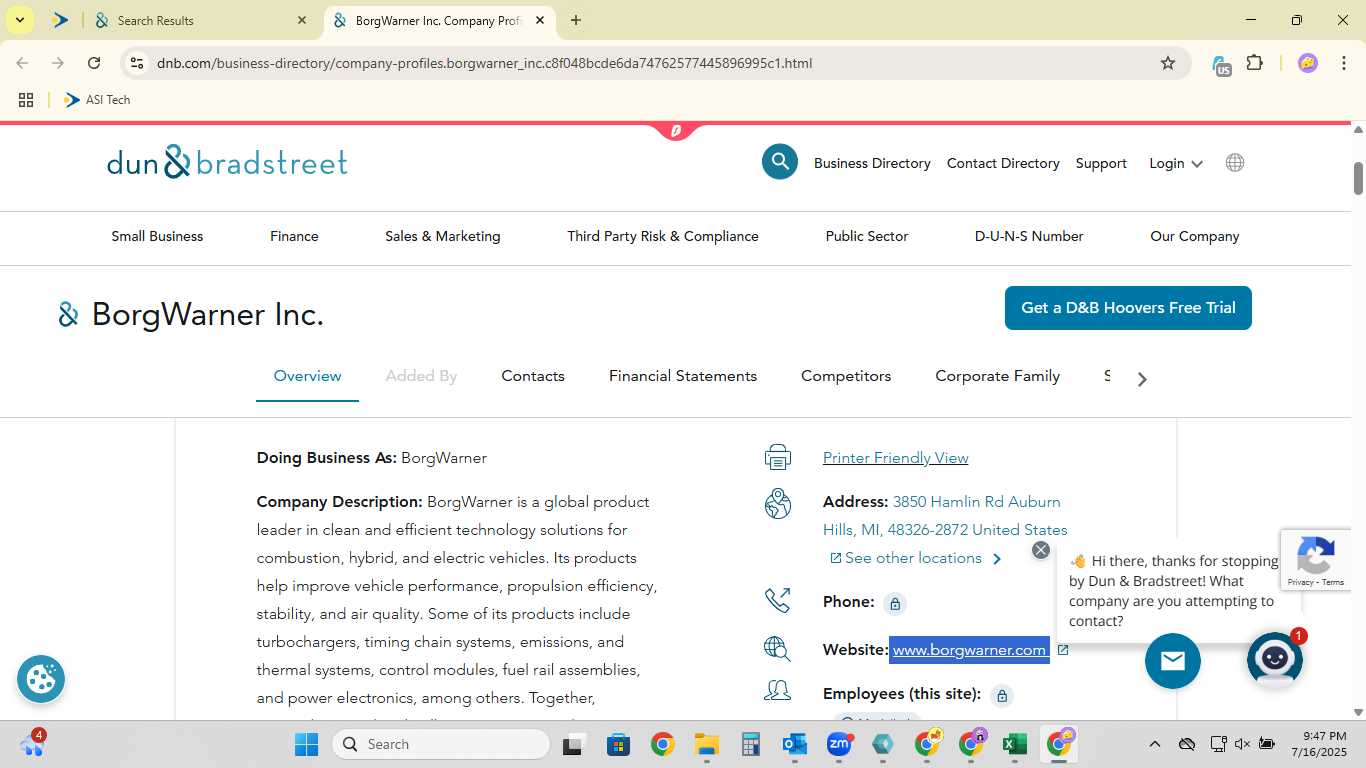Click the lock icon next to Phone

(x=895, y=603)
